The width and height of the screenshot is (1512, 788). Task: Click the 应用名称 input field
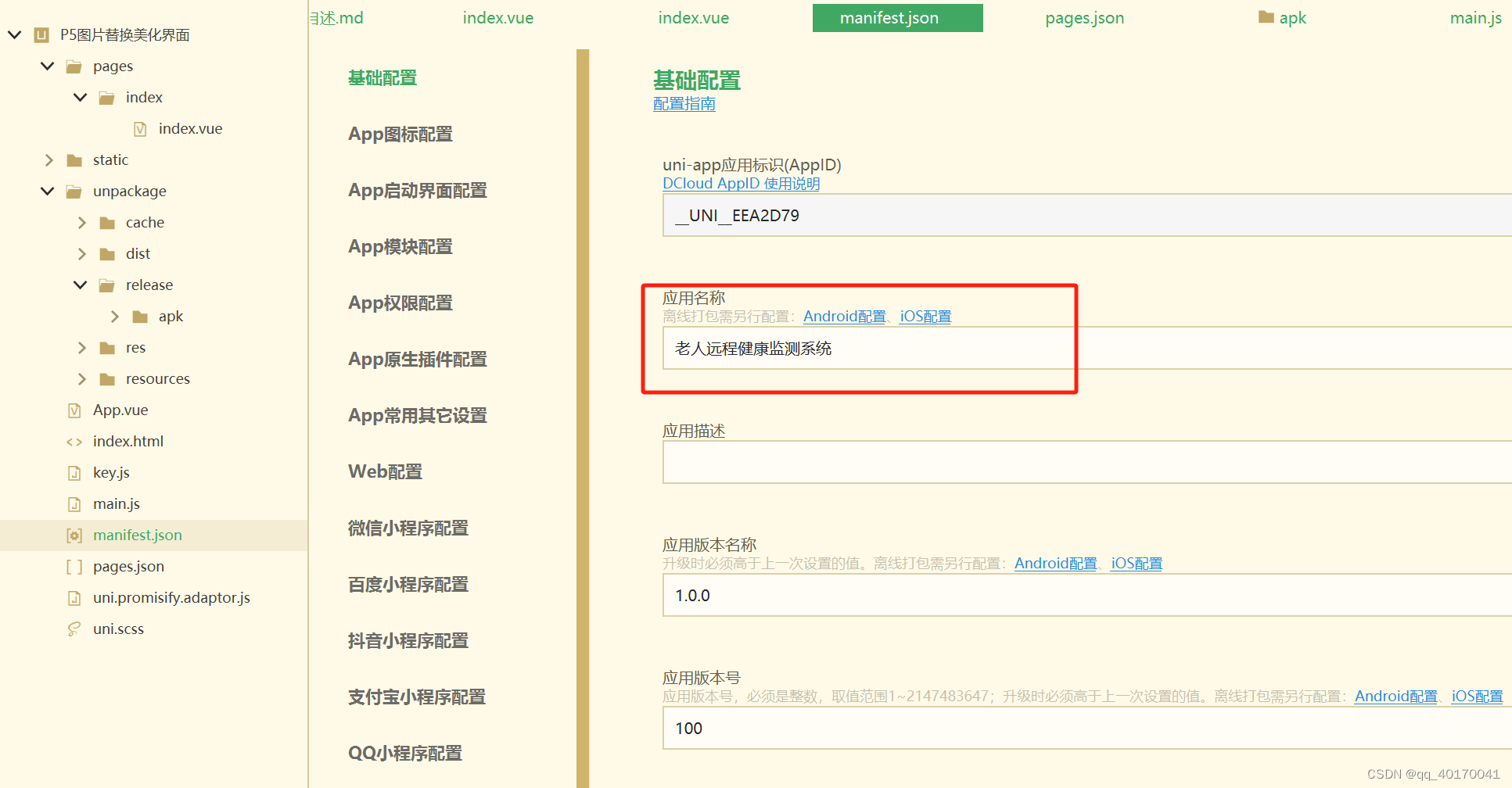(1087, 348)
